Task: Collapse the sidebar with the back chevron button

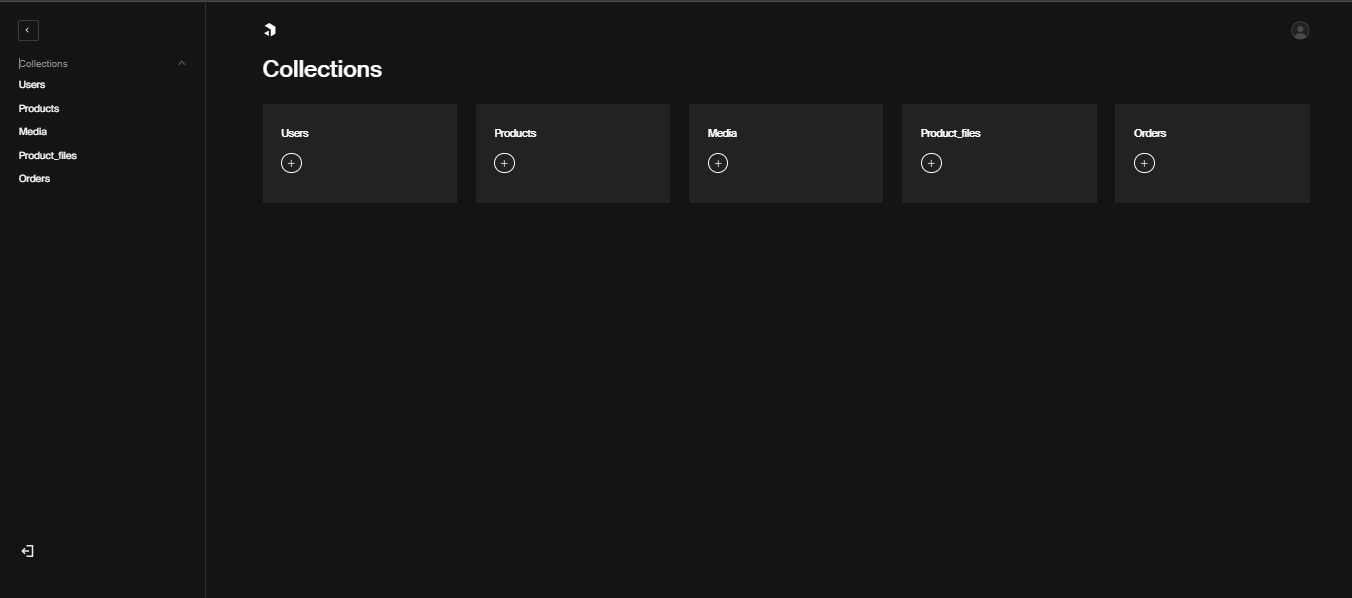Action: click(28, 30)
